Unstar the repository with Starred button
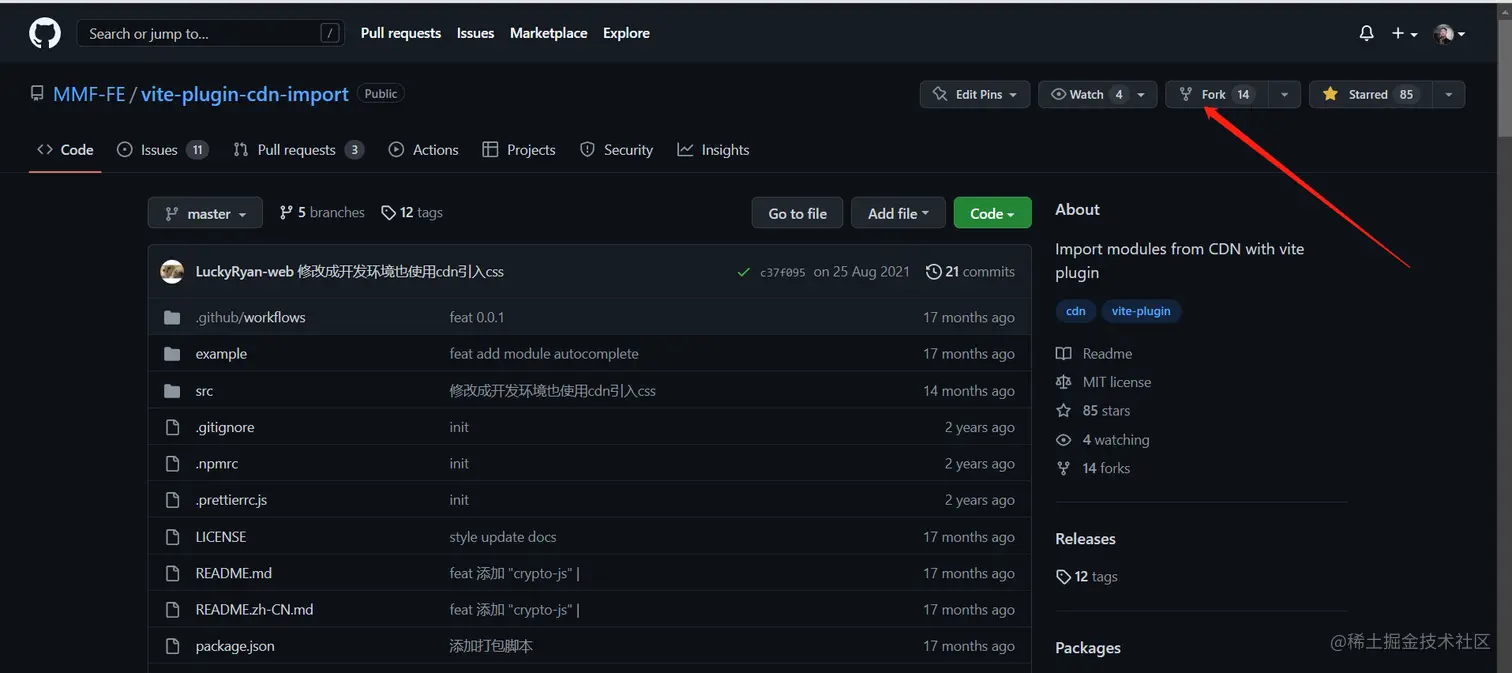This screenshot has height=673, width=1512. point(1370,95)
